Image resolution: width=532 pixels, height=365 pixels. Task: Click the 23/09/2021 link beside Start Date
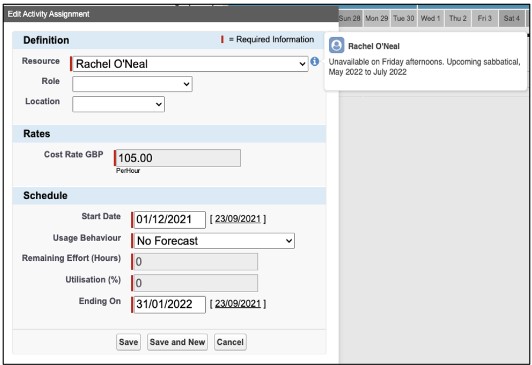tap(238, 219)
